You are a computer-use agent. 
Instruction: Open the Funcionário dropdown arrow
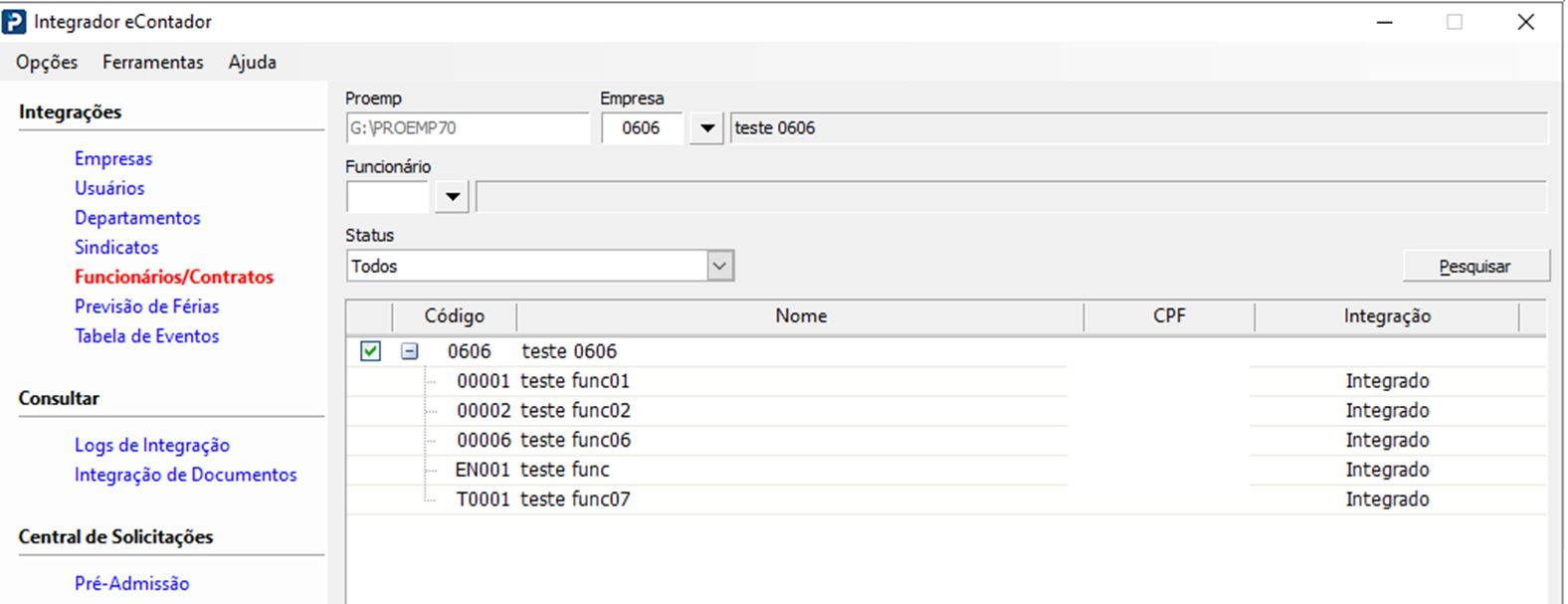[452, 197]
